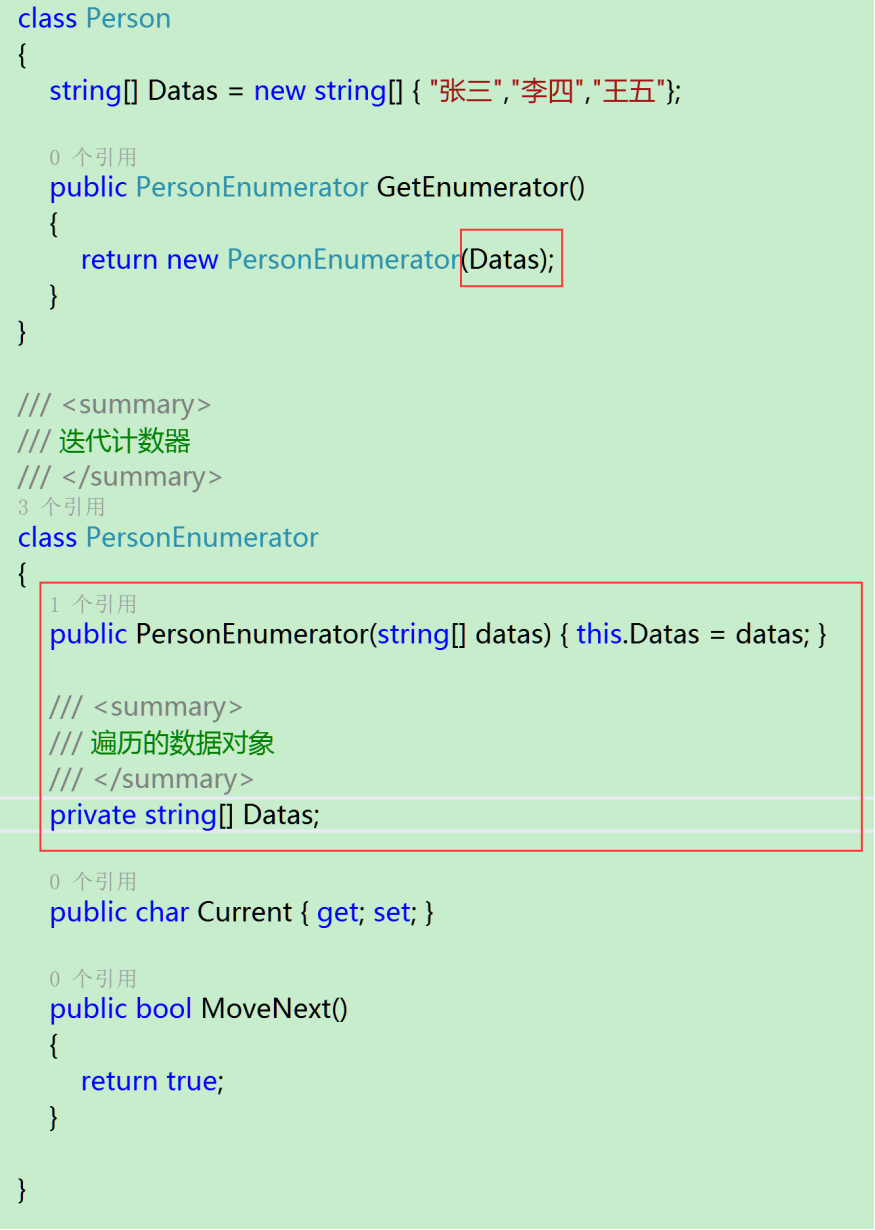Click '0 个引用' above the Current property
This screenshot has width=875, height=1230.
click(93, 881)
